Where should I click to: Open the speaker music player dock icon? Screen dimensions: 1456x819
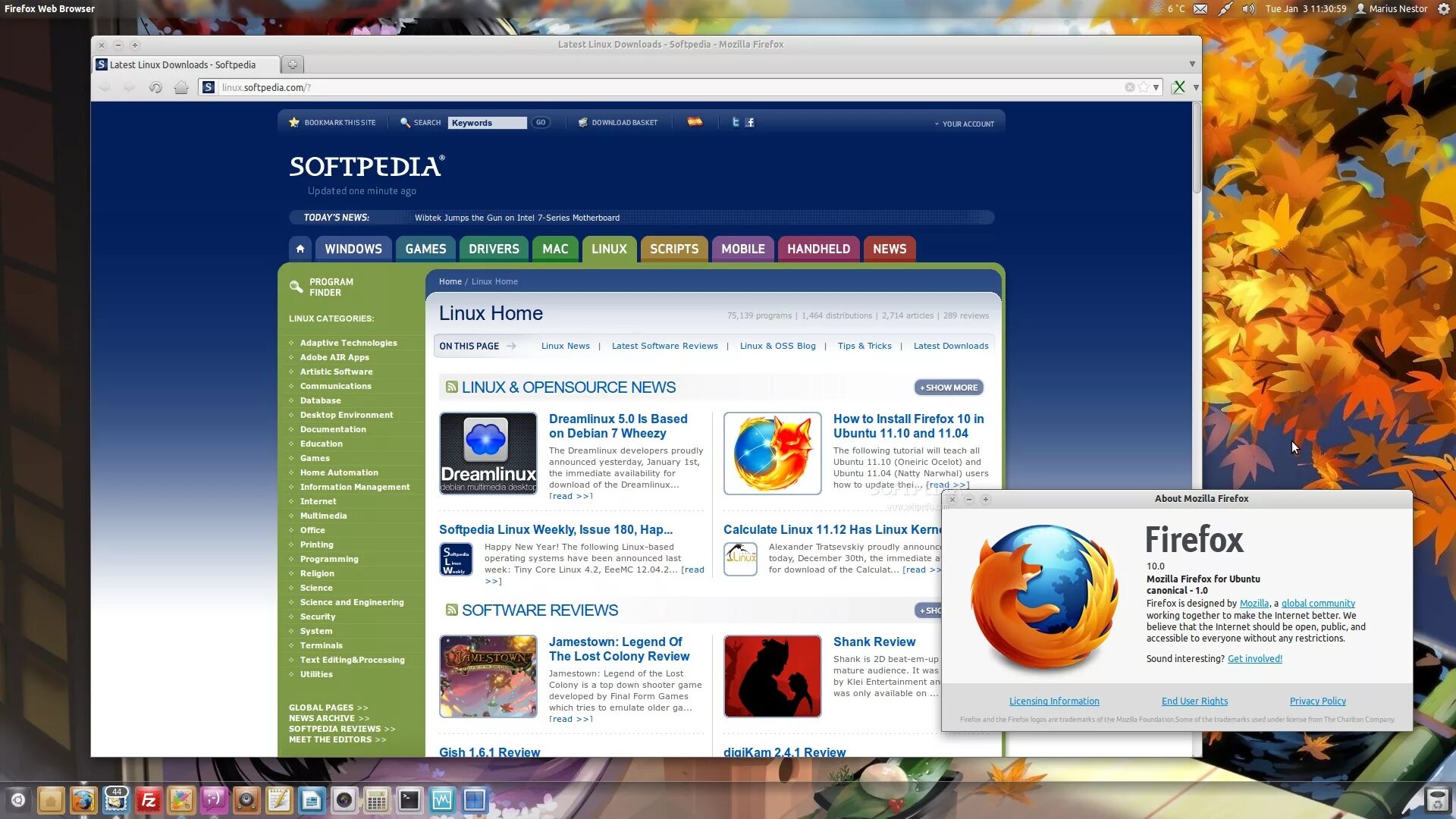pyautogui.click(x=246, y=800)
